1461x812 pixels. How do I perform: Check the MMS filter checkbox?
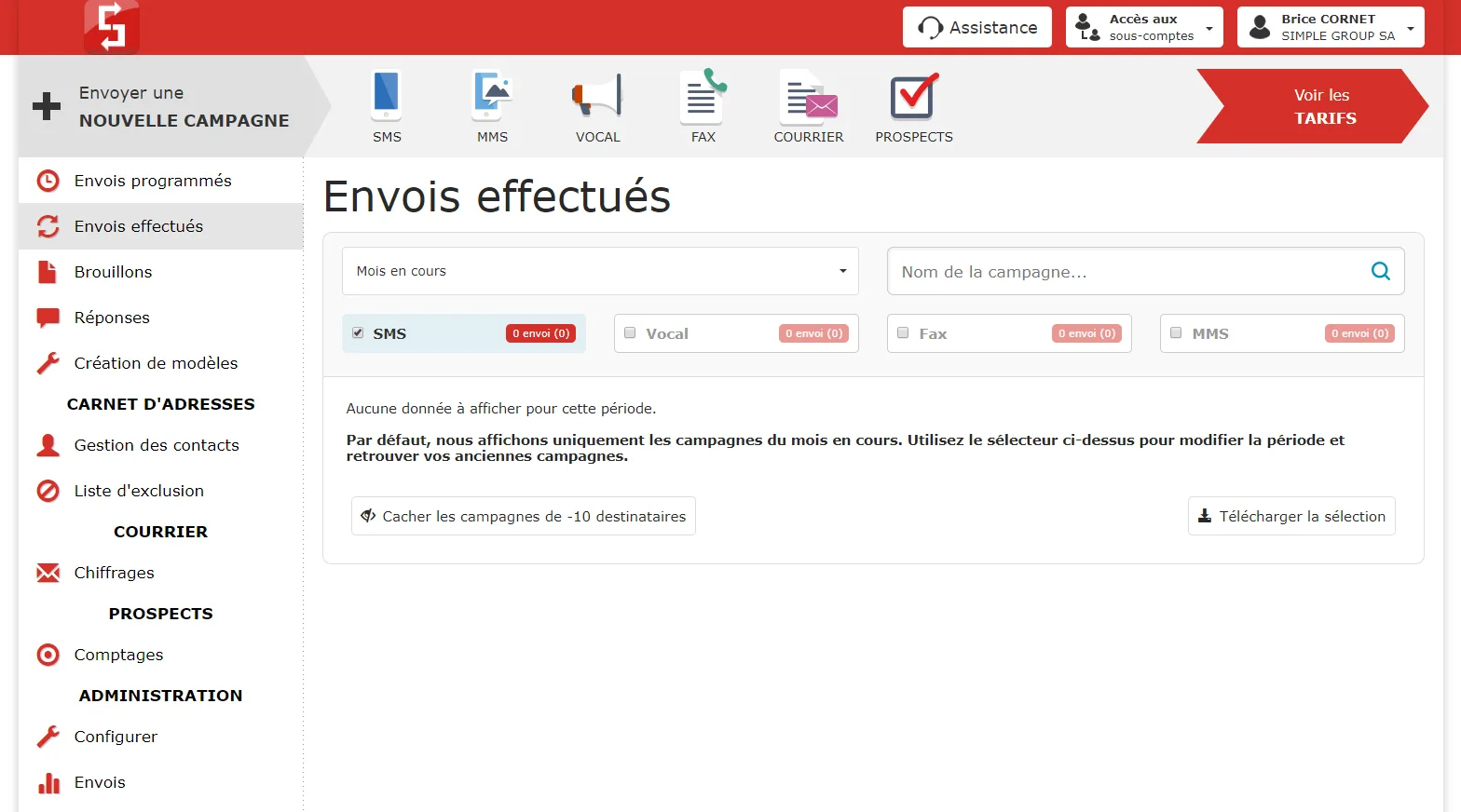tap(1176, 332)
